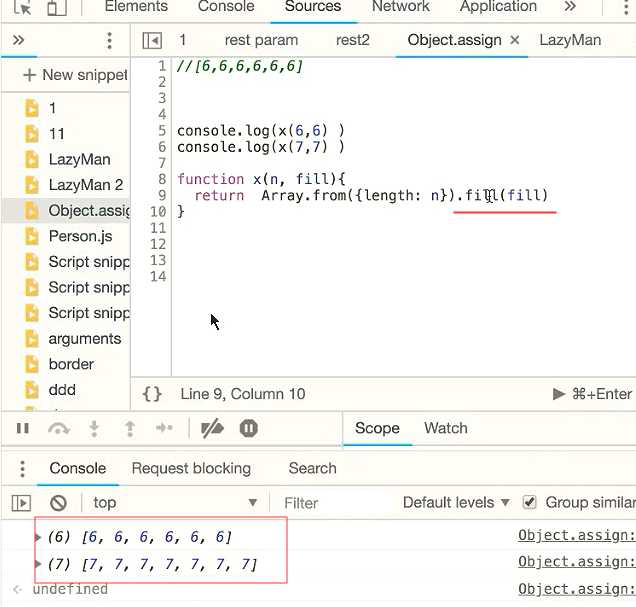Select the Console drawer tab
Screen dimensions: 636x607
[x=77, y=468]
